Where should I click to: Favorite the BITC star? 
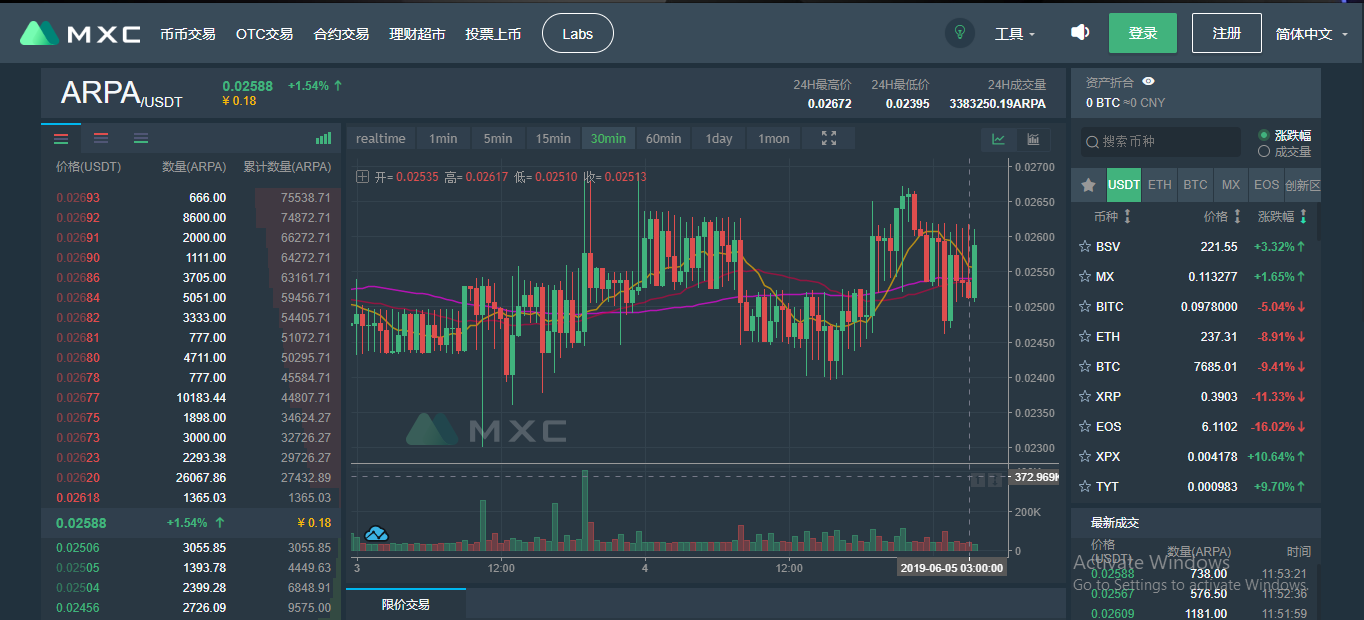[x=1084, y=306]
